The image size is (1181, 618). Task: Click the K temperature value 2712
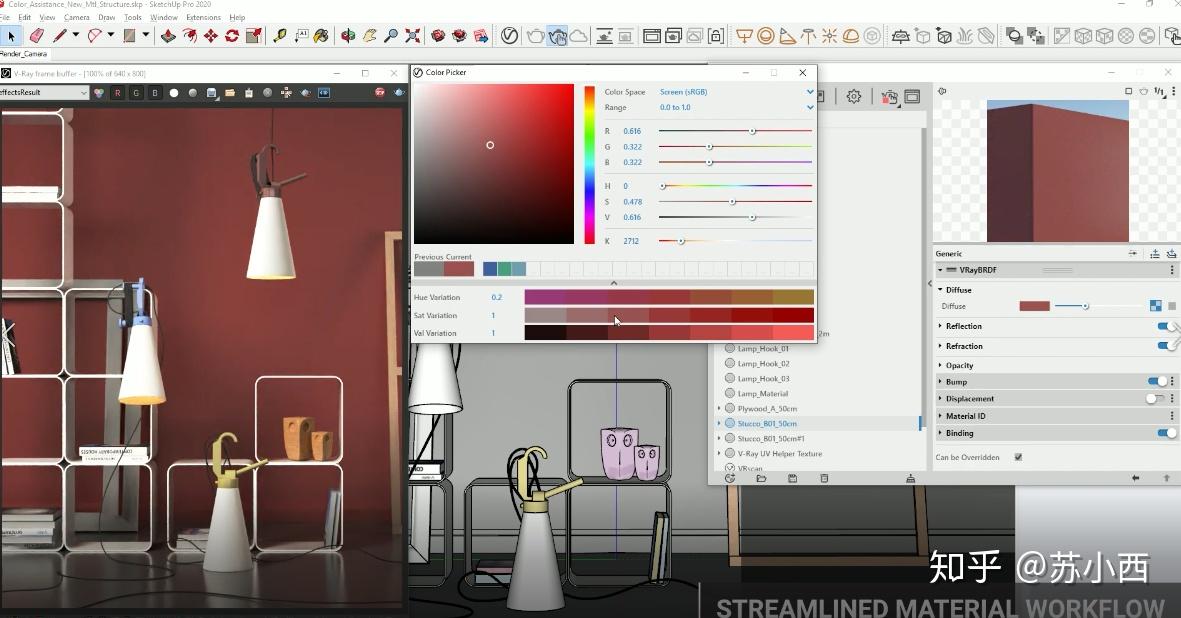tap(631, 241)
